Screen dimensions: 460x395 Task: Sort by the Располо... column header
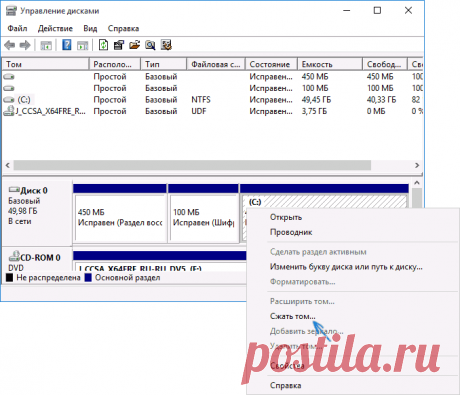tap(115, 64)
